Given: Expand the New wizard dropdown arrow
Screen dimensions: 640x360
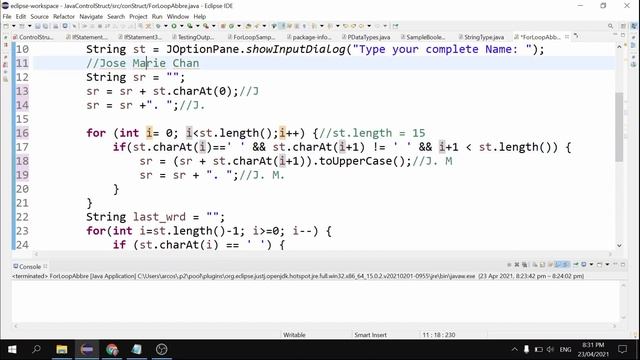Looking at the screenshot, I should 13,26.
